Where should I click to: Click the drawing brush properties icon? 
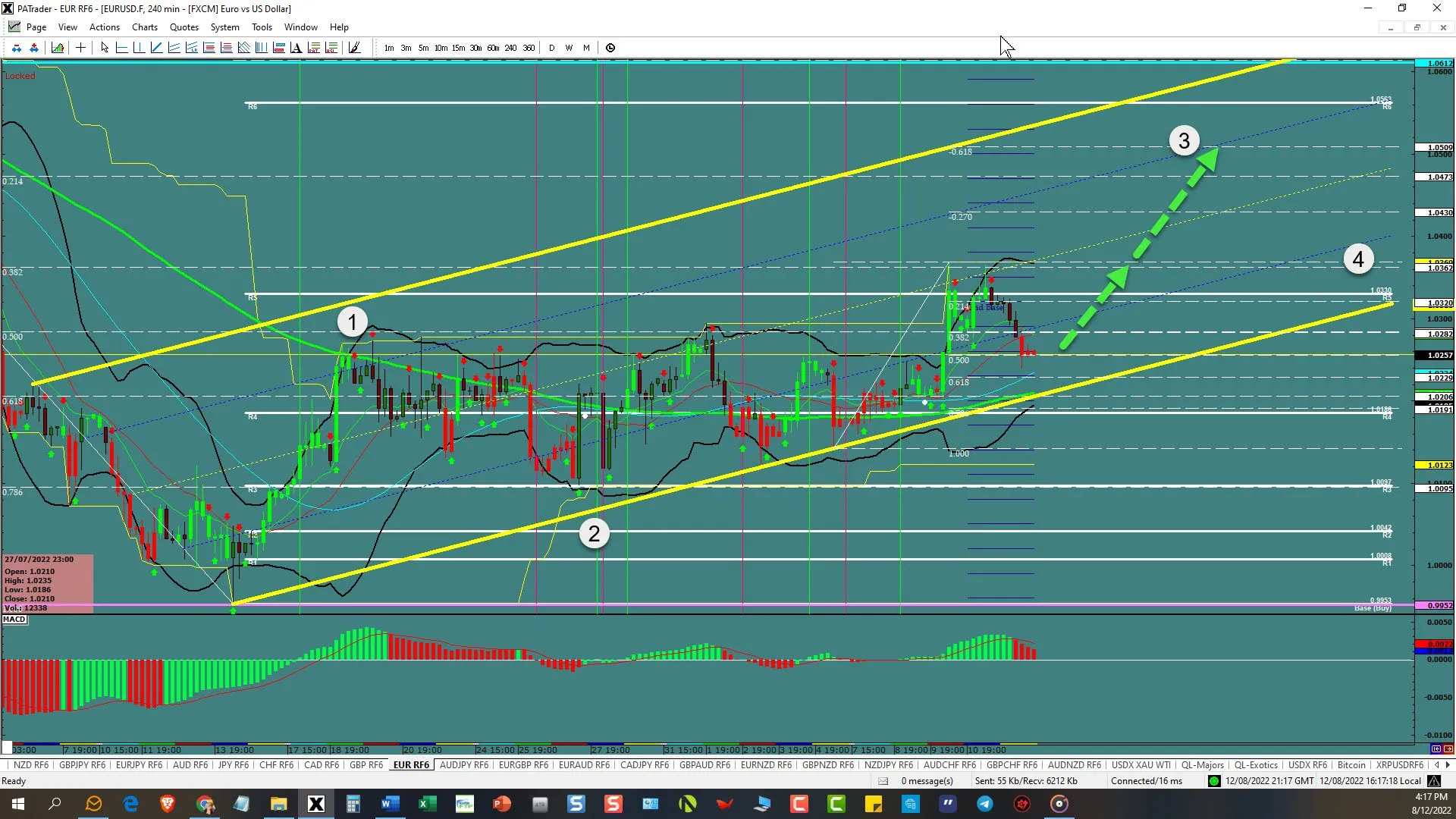click(353, 48)
